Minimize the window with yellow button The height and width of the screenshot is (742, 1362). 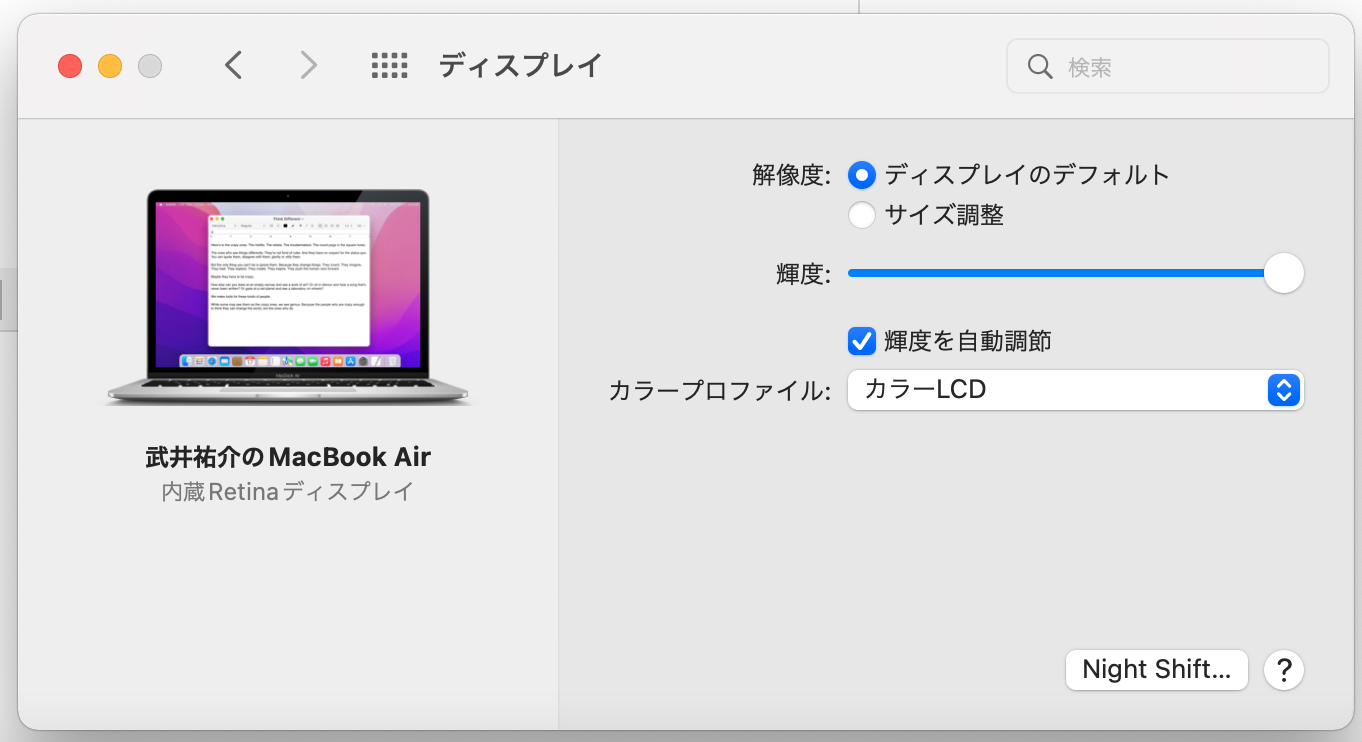point(110,66)
